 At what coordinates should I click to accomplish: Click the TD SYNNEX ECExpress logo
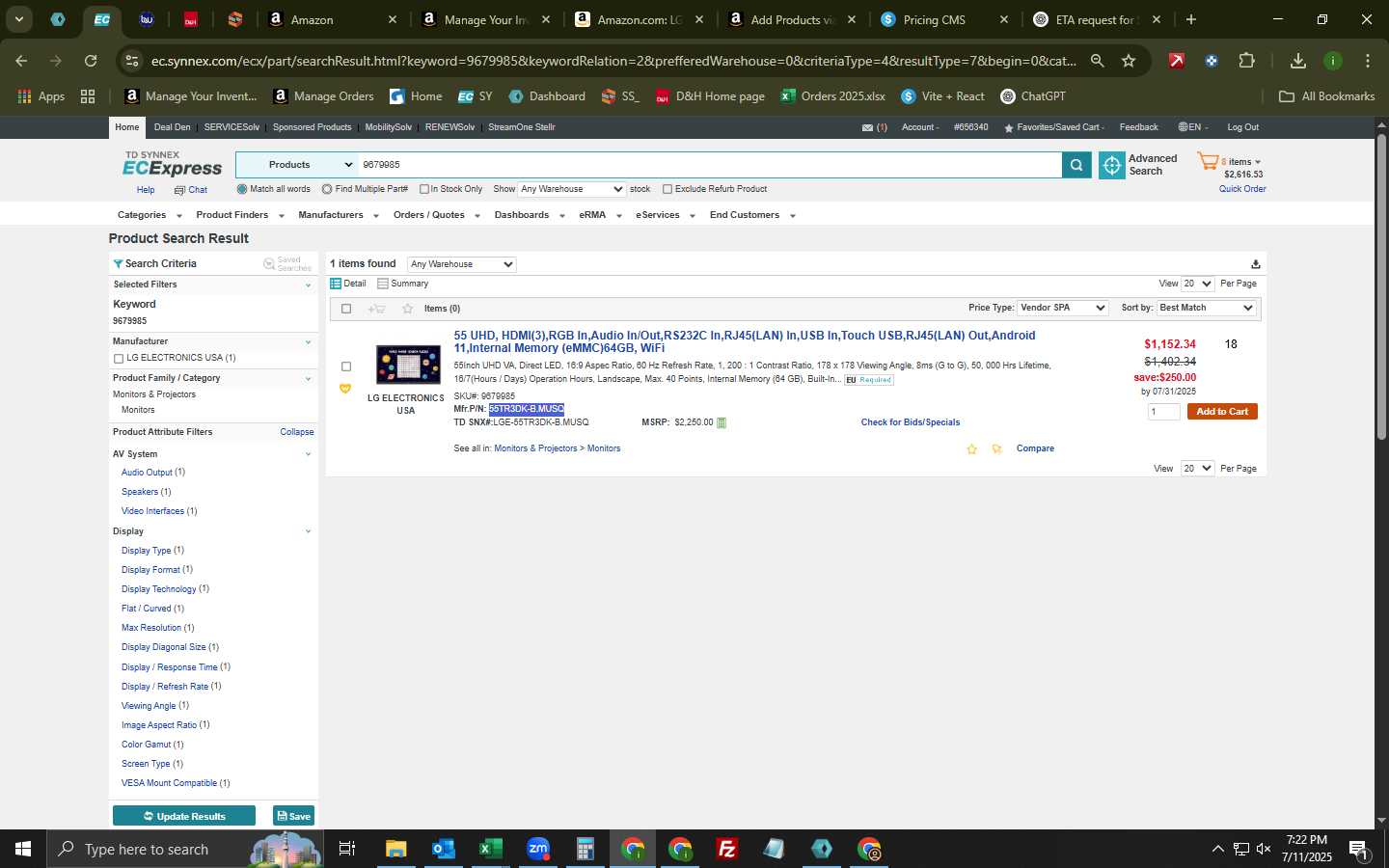click(x=172, y=165)
